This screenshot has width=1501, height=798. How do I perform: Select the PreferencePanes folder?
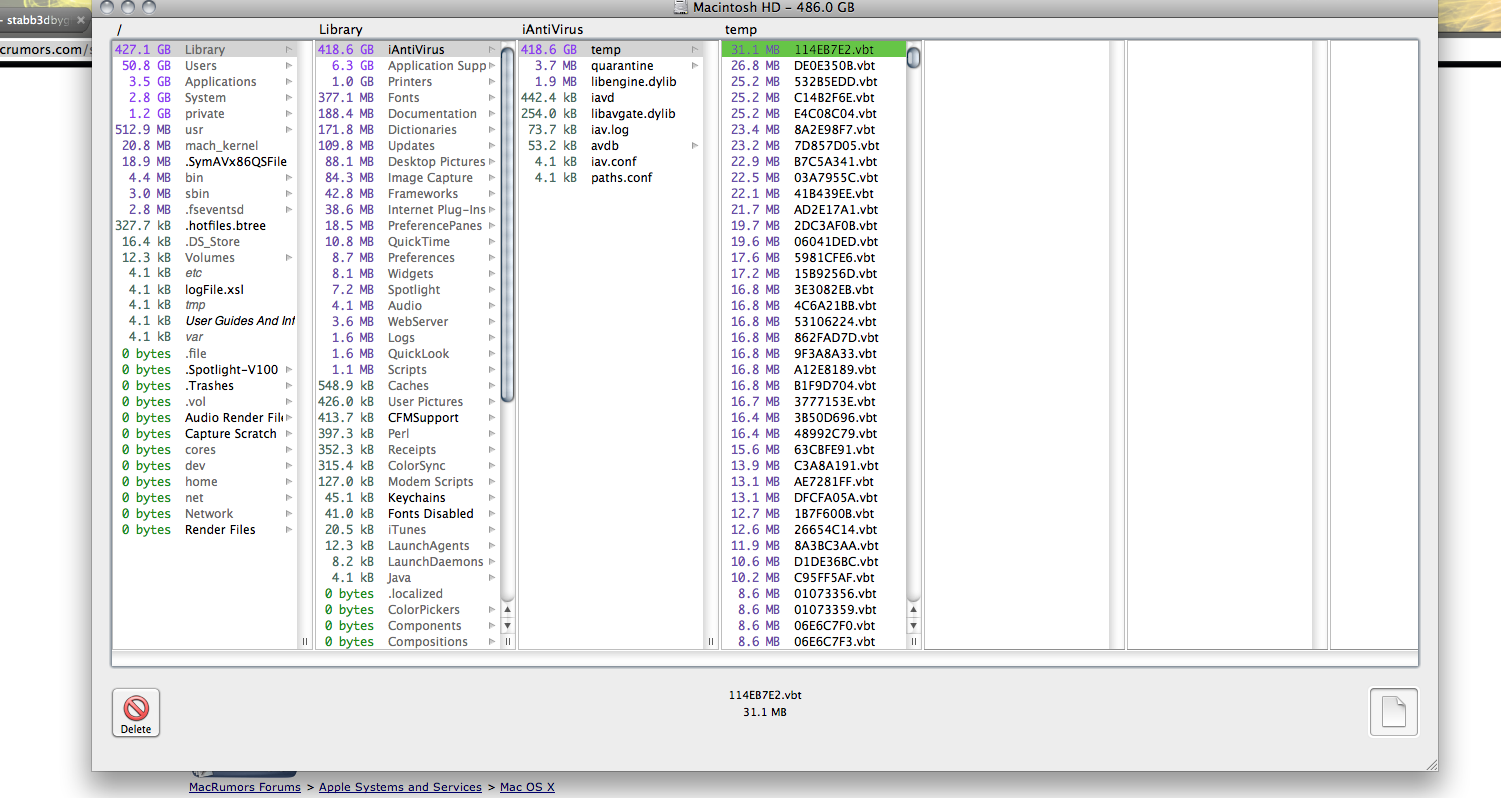[x=408, y=225]
